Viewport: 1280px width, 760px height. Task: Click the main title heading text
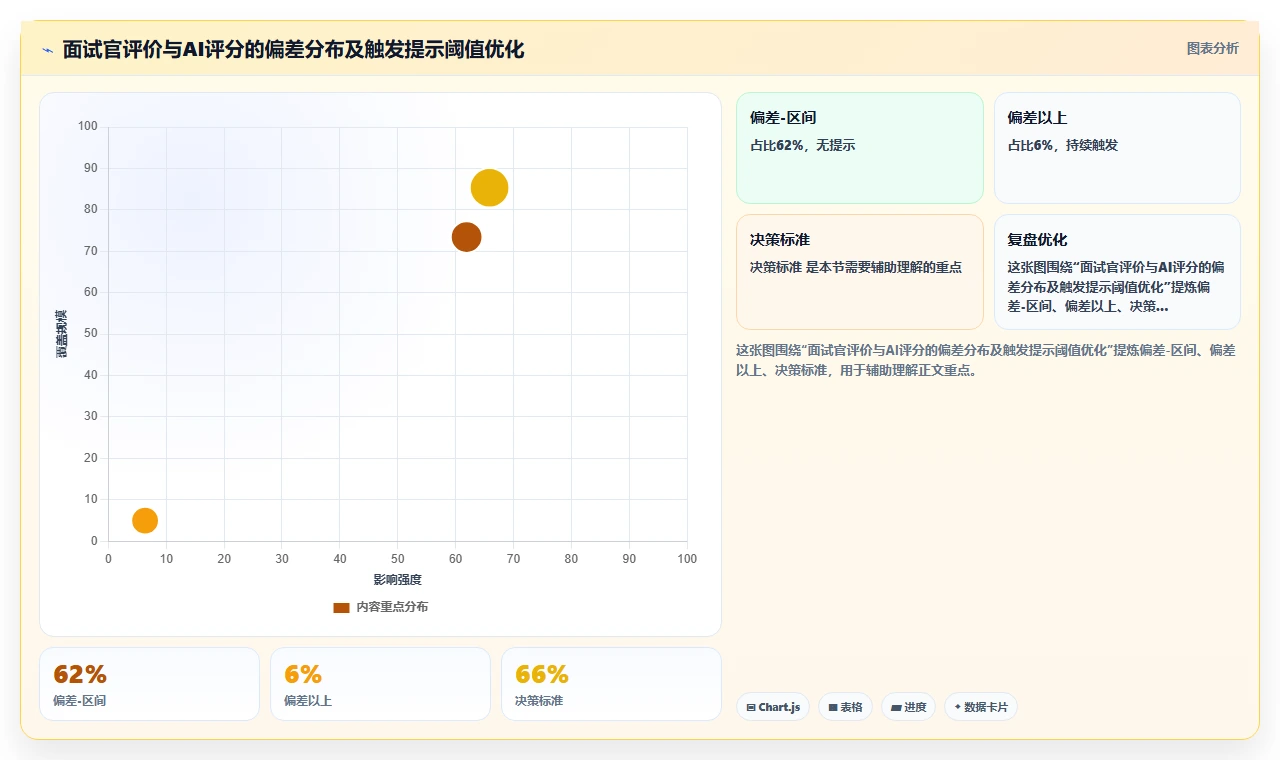[293, 49]
